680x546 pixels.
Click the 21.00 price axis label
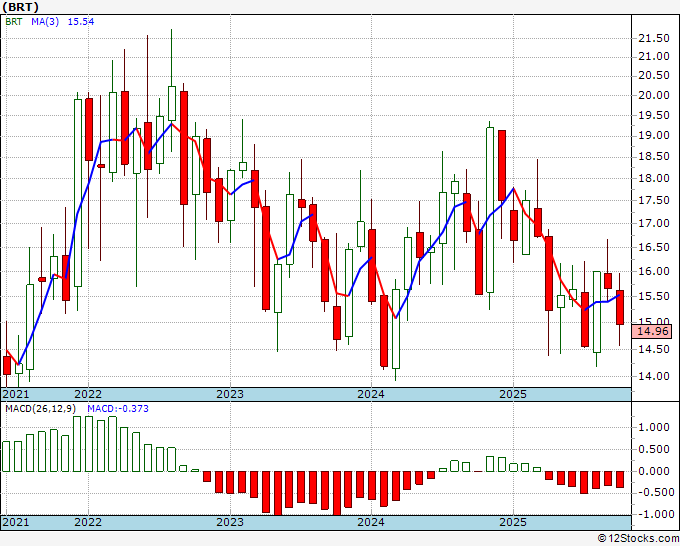(654, 56)
